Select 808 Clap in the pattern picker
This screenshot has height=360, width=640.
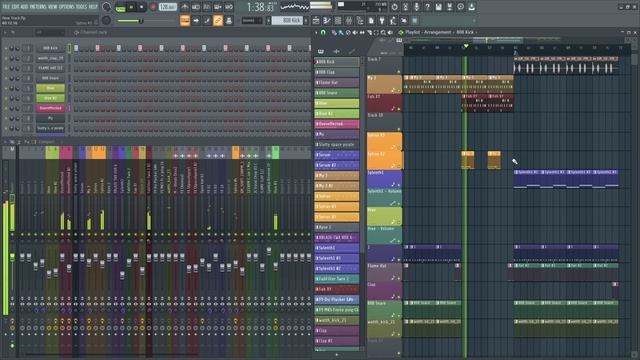click(337, 72)
